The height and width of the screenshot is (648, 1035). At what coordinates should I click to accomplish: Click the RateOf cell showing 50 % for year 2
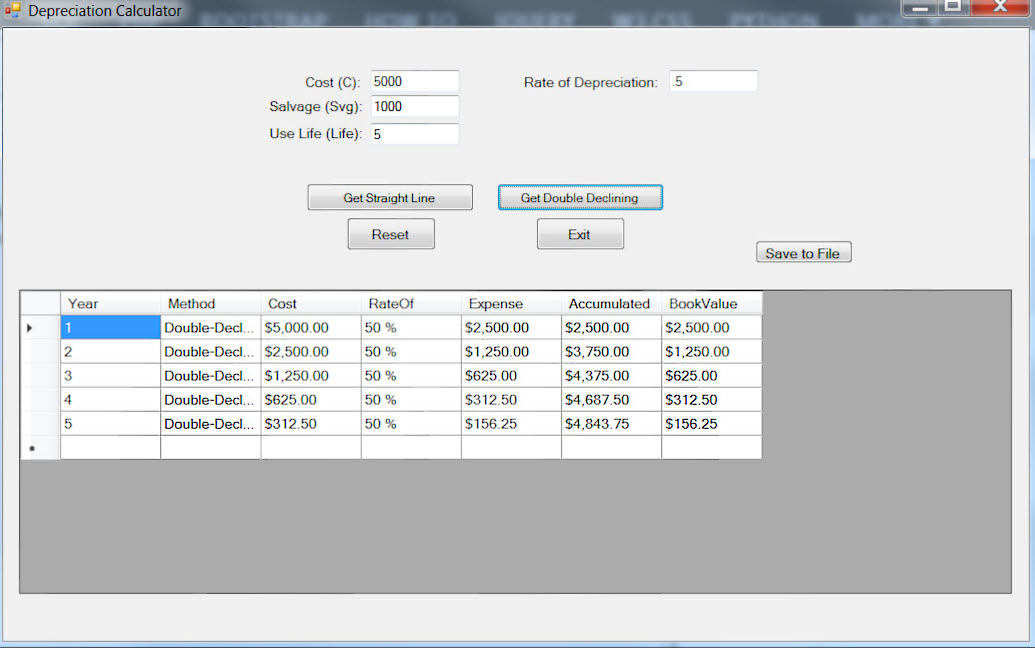click(x=410, y=351)
